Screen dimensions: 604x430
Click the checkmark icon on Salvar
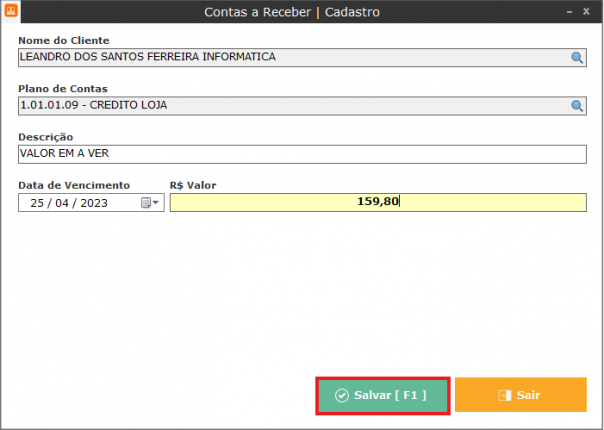(x=341, y=395)
